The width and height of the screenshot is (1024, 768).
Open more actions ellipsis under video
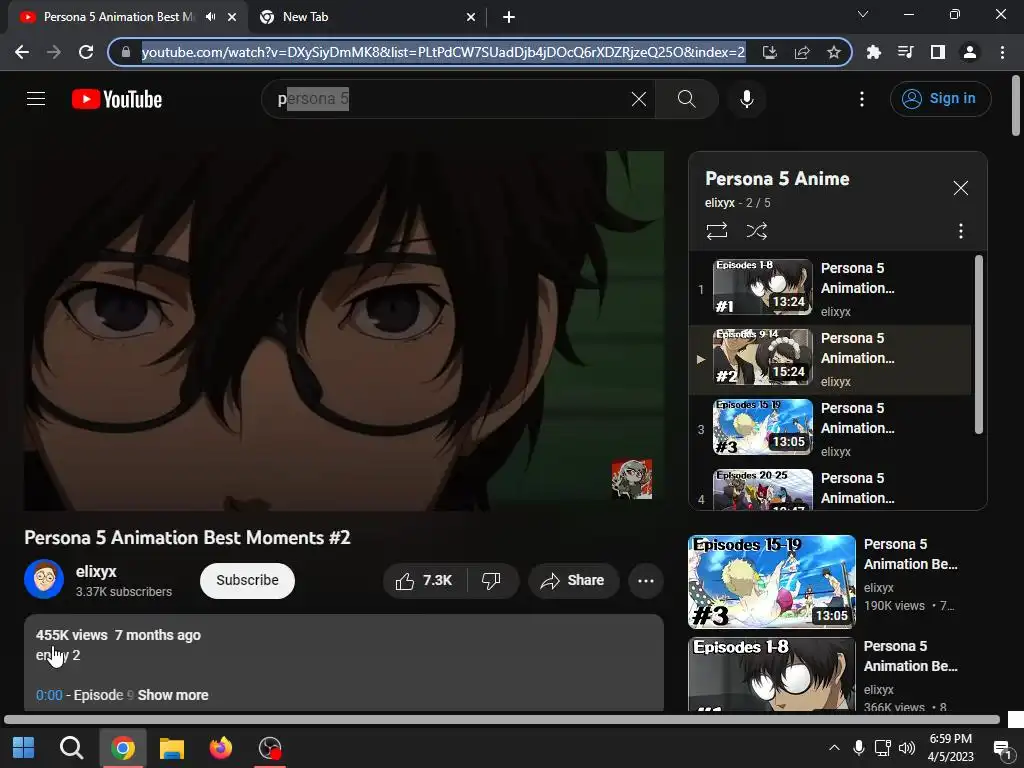(x=646, y=581)
